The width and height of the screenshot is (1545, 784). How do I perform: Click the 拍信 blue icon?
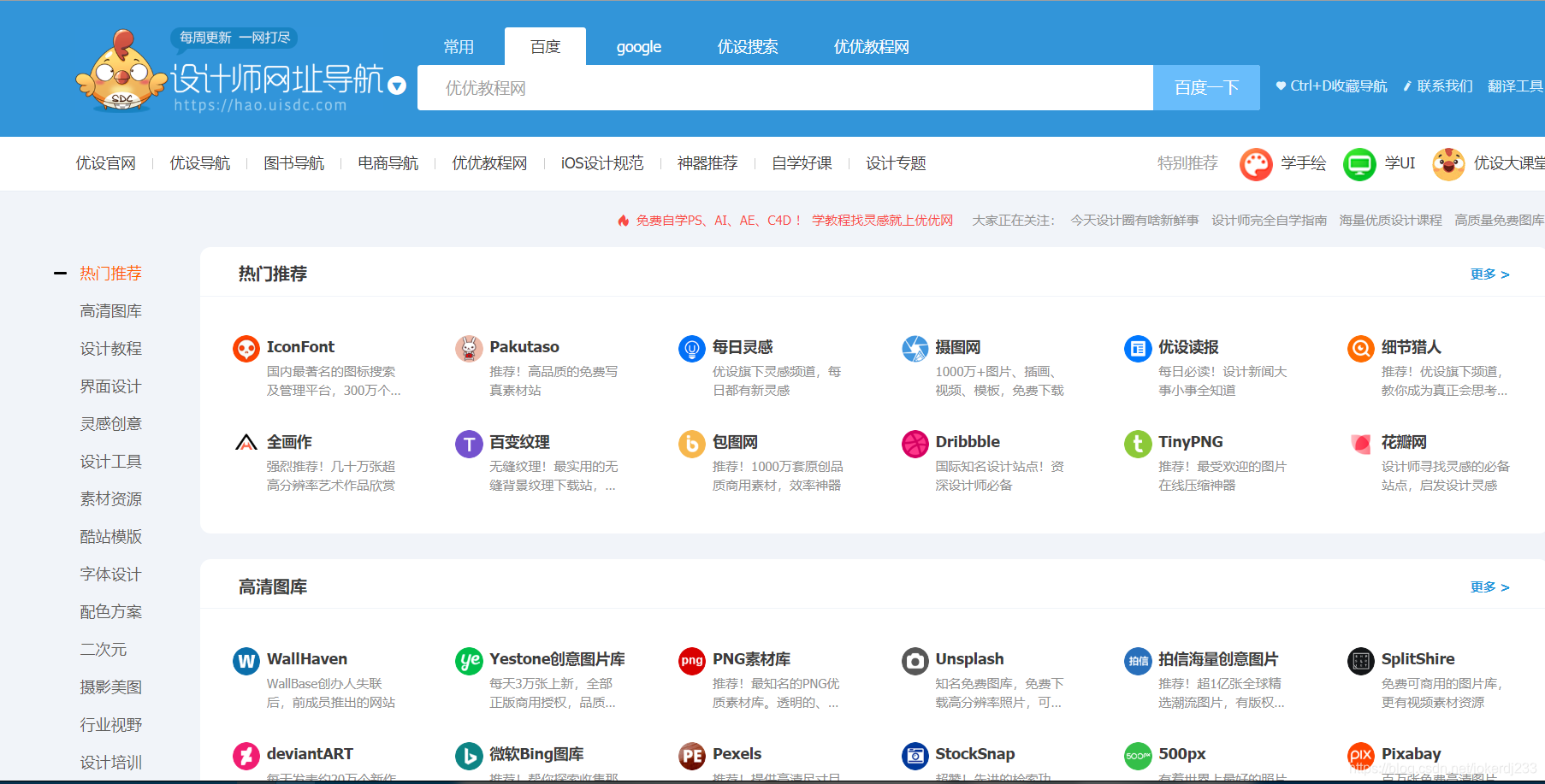[x=1138, y=661]
